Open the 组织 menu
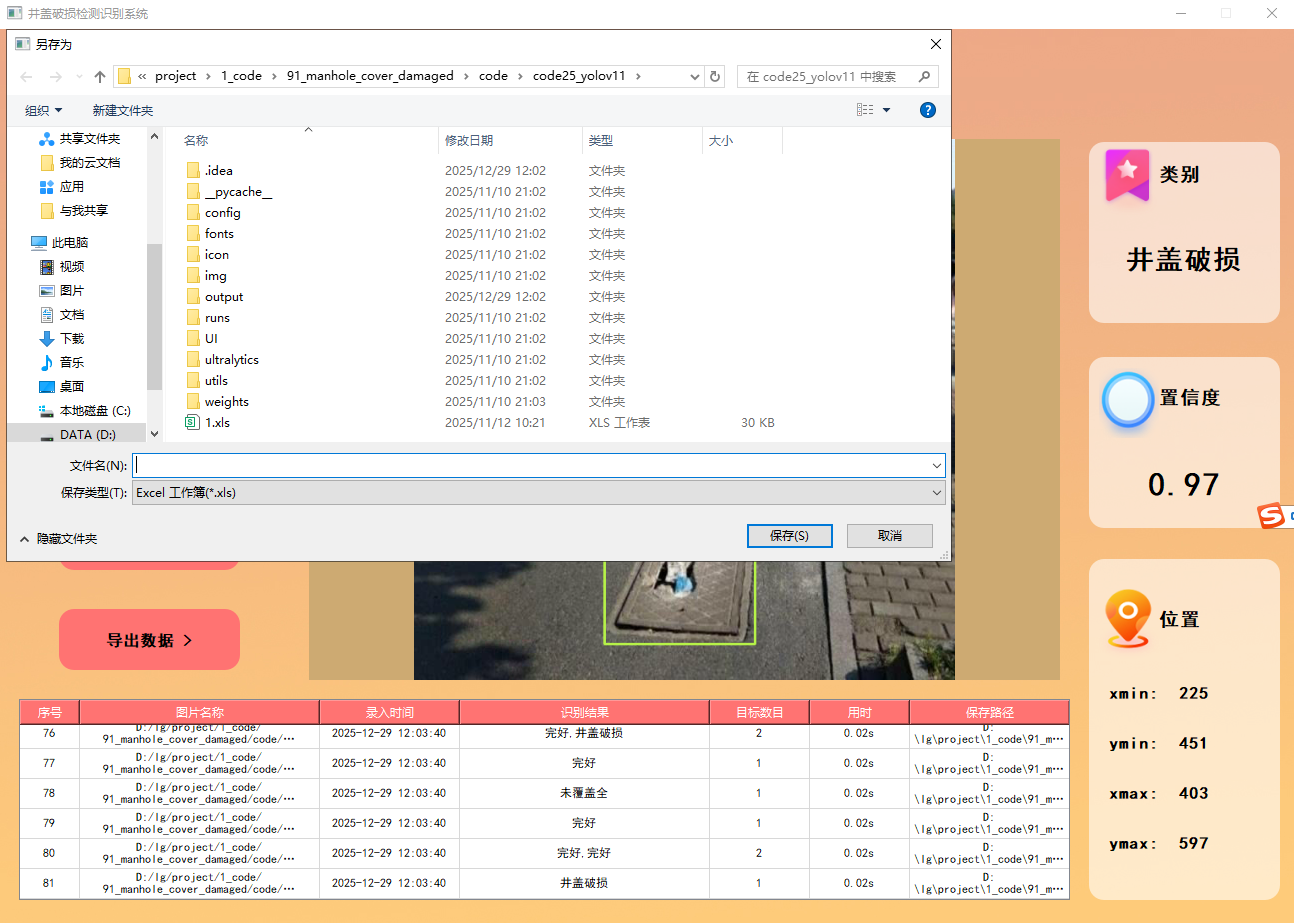This screenshot has height=923, width=1294. [44, 110]
